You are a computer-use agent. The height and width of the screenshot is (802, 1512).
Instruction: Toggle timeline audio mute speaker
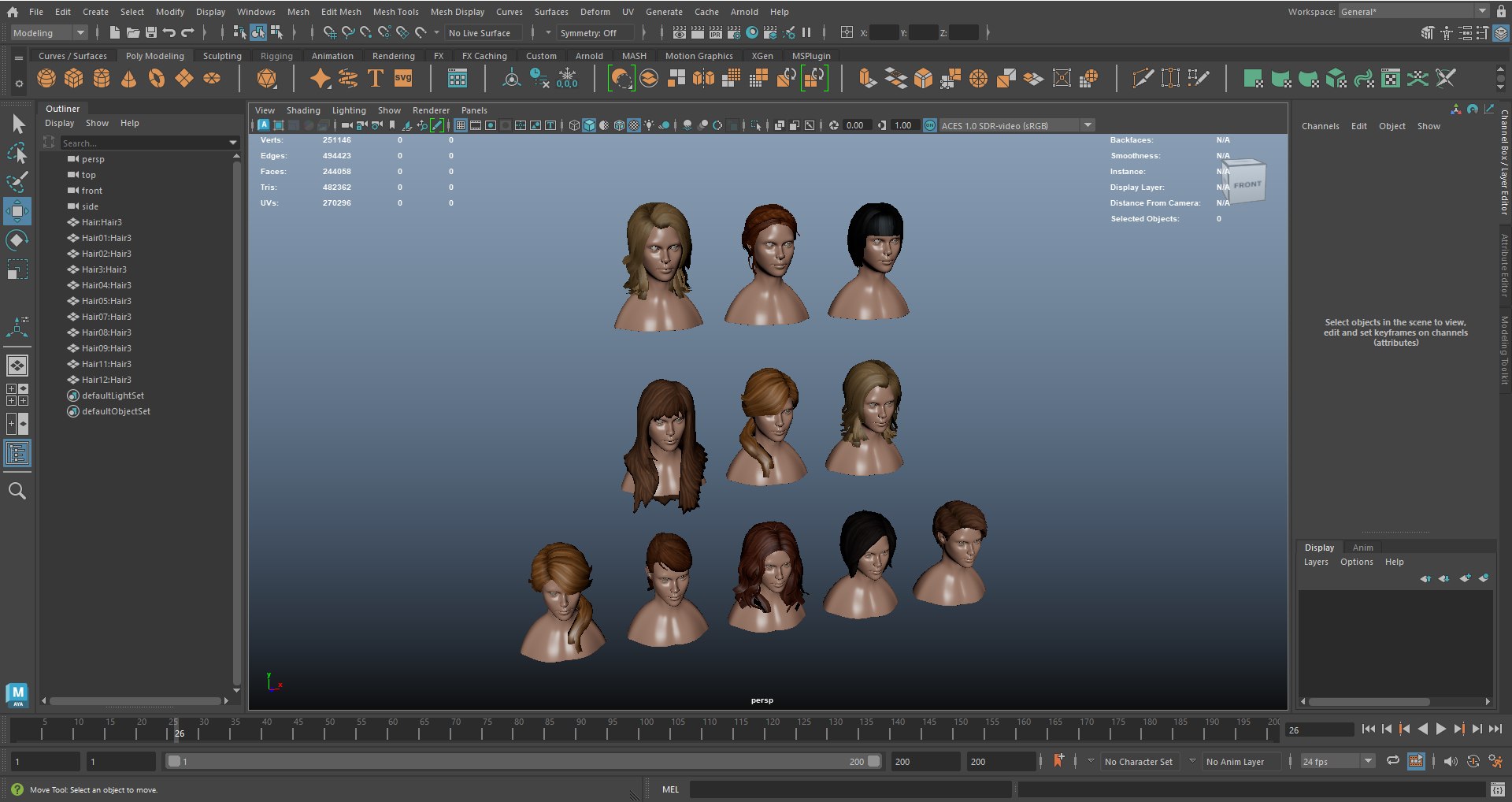click(1451, 761)
